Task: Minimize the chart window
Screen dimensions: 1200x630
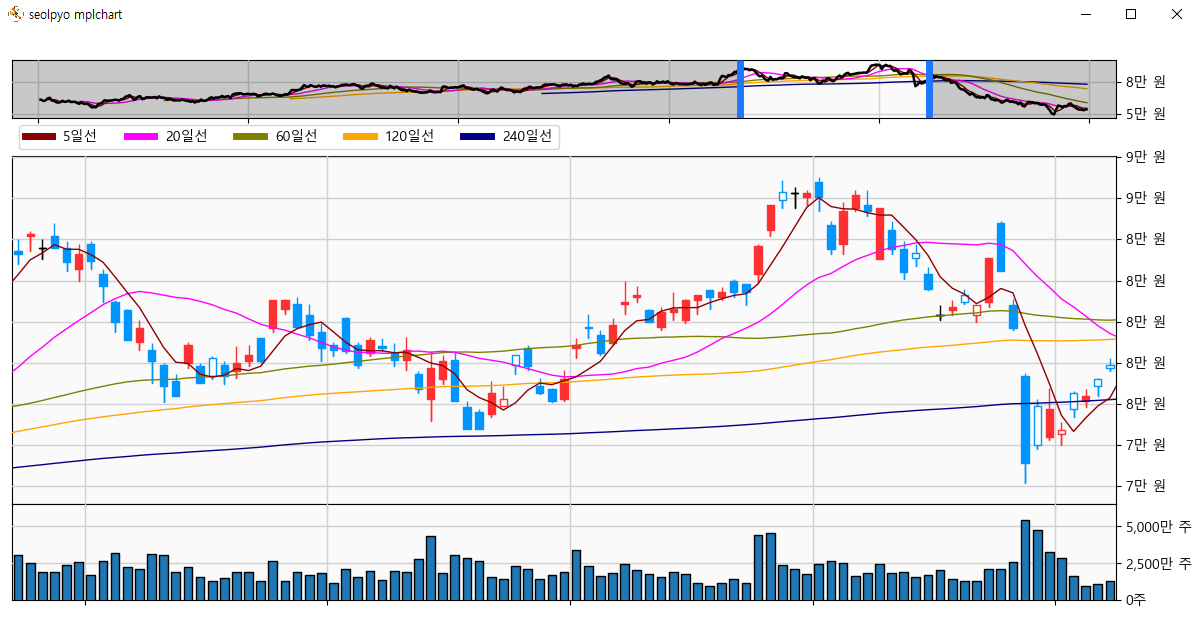Action: [x=1085, y=14]
